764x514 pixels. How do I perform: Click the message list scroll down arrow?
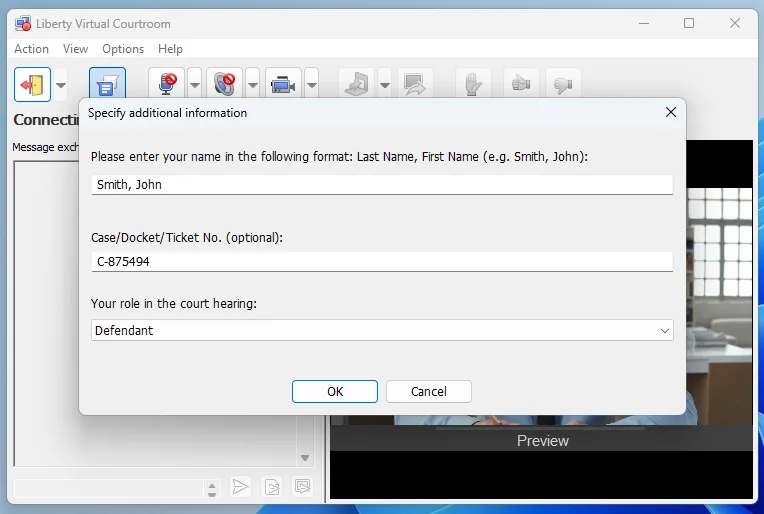coord(305,457)
